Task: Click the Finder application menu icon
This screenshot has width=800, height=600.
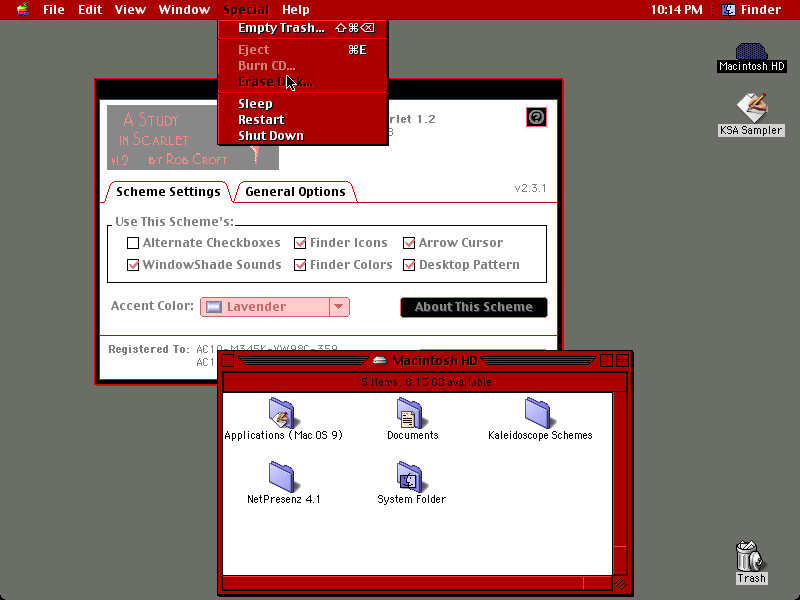Action: (x=728, y=9)
